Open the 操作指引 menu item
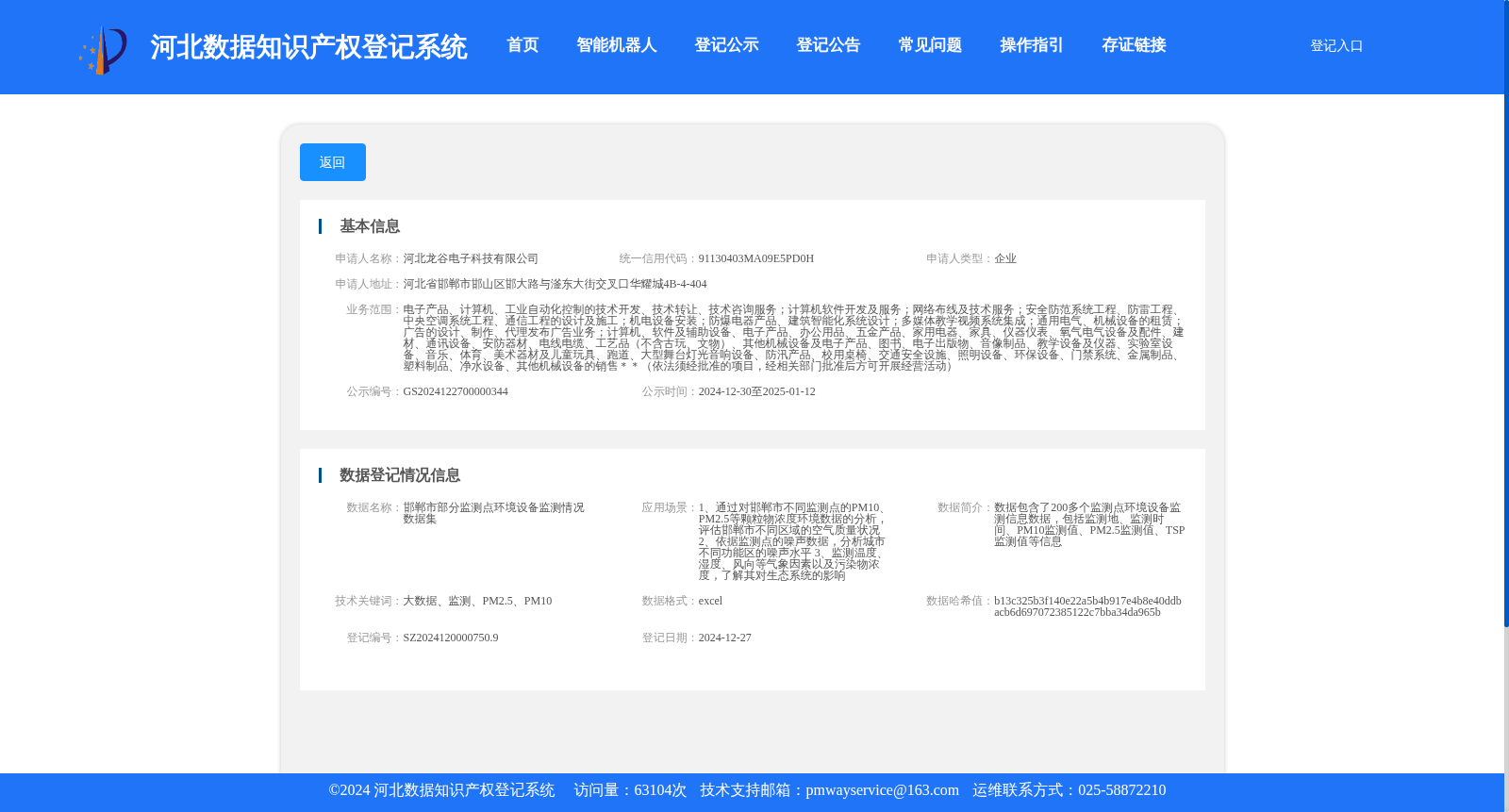 1032,45
